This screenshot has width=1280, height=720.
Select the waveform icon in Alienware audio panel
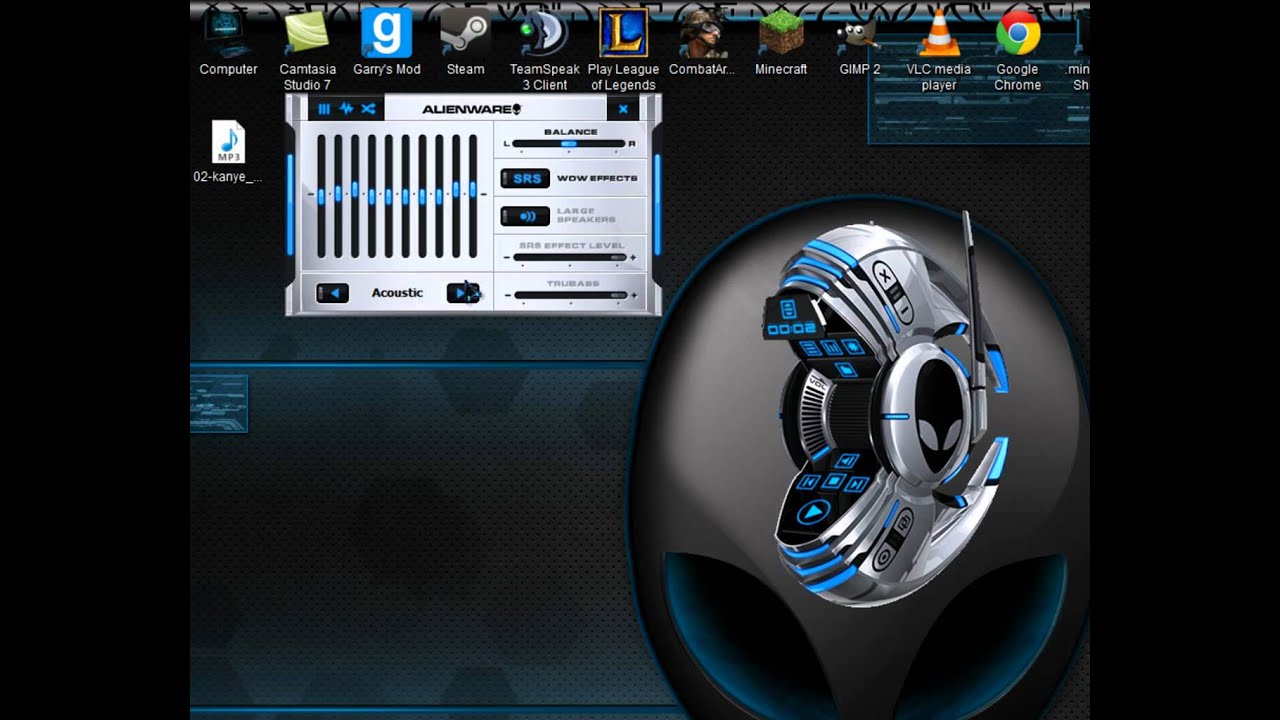point(346,109)
